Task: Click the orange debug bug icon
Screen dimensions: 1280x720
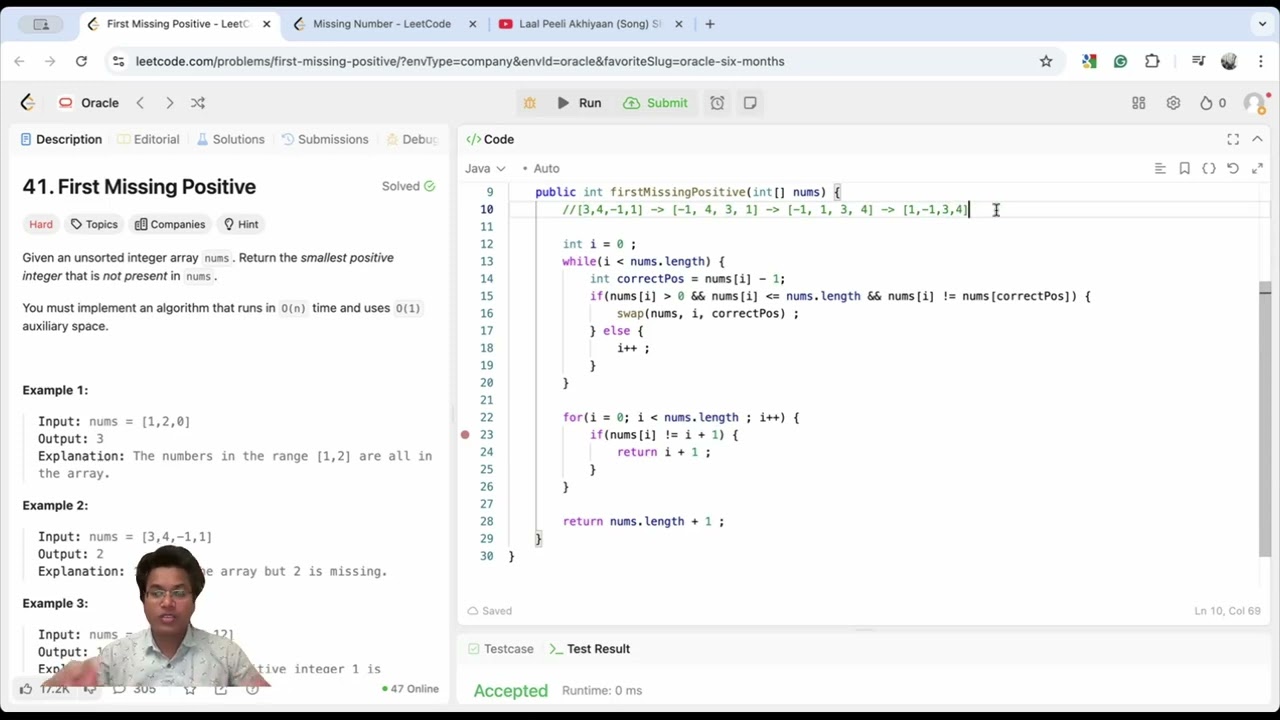Action: (530, 103)
